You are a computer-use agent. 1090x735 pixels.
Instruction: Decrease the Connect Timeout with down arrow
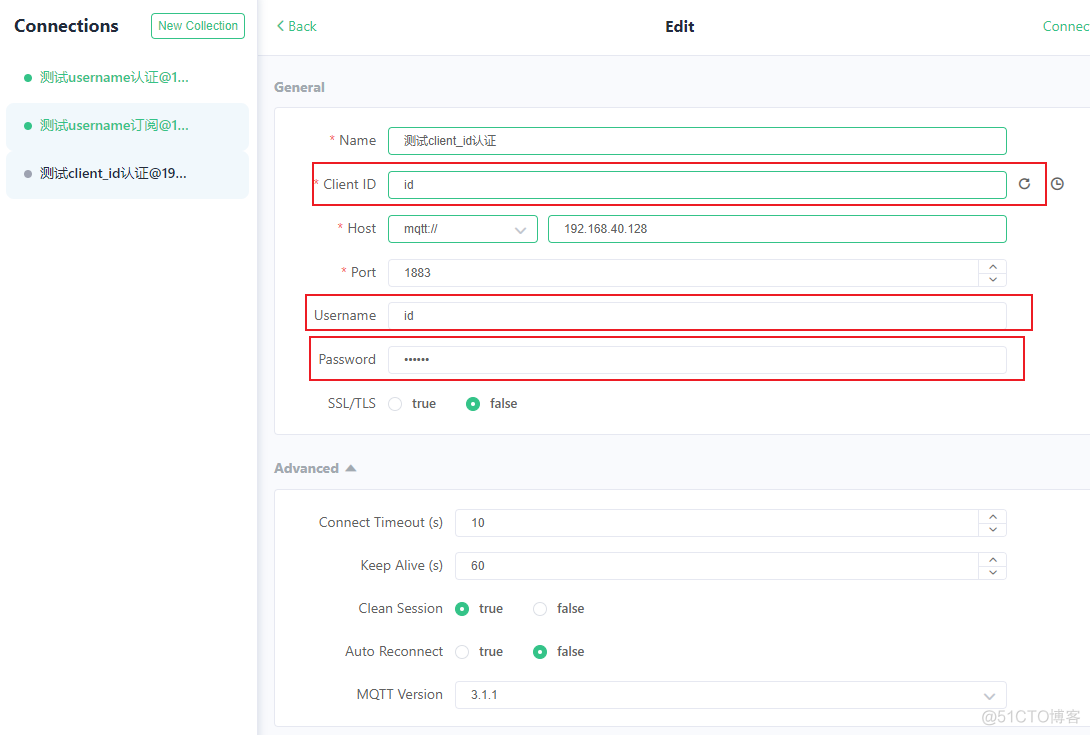pos(992,529)
